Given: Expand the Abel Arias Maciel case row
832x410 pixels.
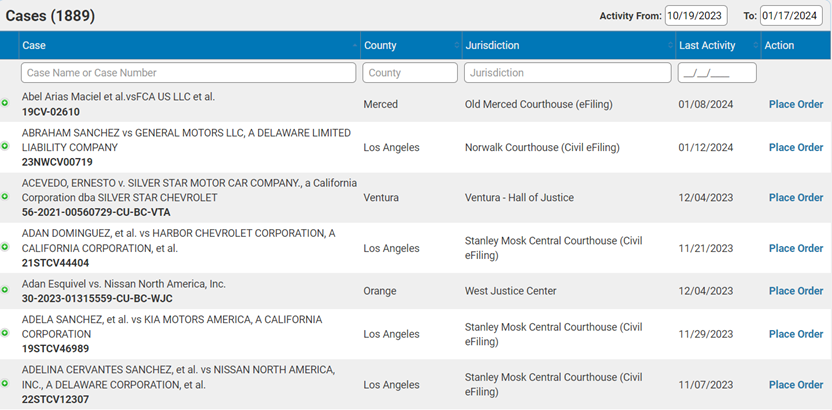Looking at the screenshot, I should [x=5, y=104].
